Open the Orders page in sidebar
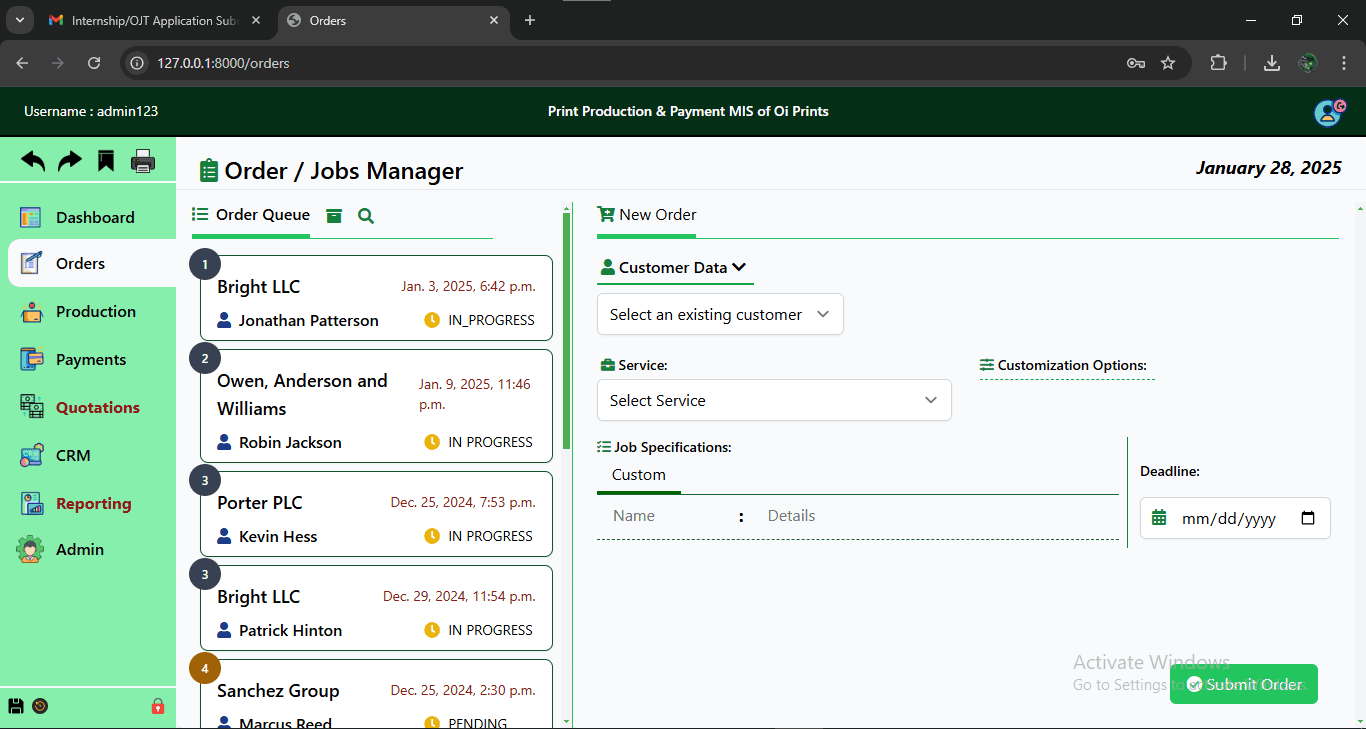Viewport: 1366px width, 729px height. (92, 264)
